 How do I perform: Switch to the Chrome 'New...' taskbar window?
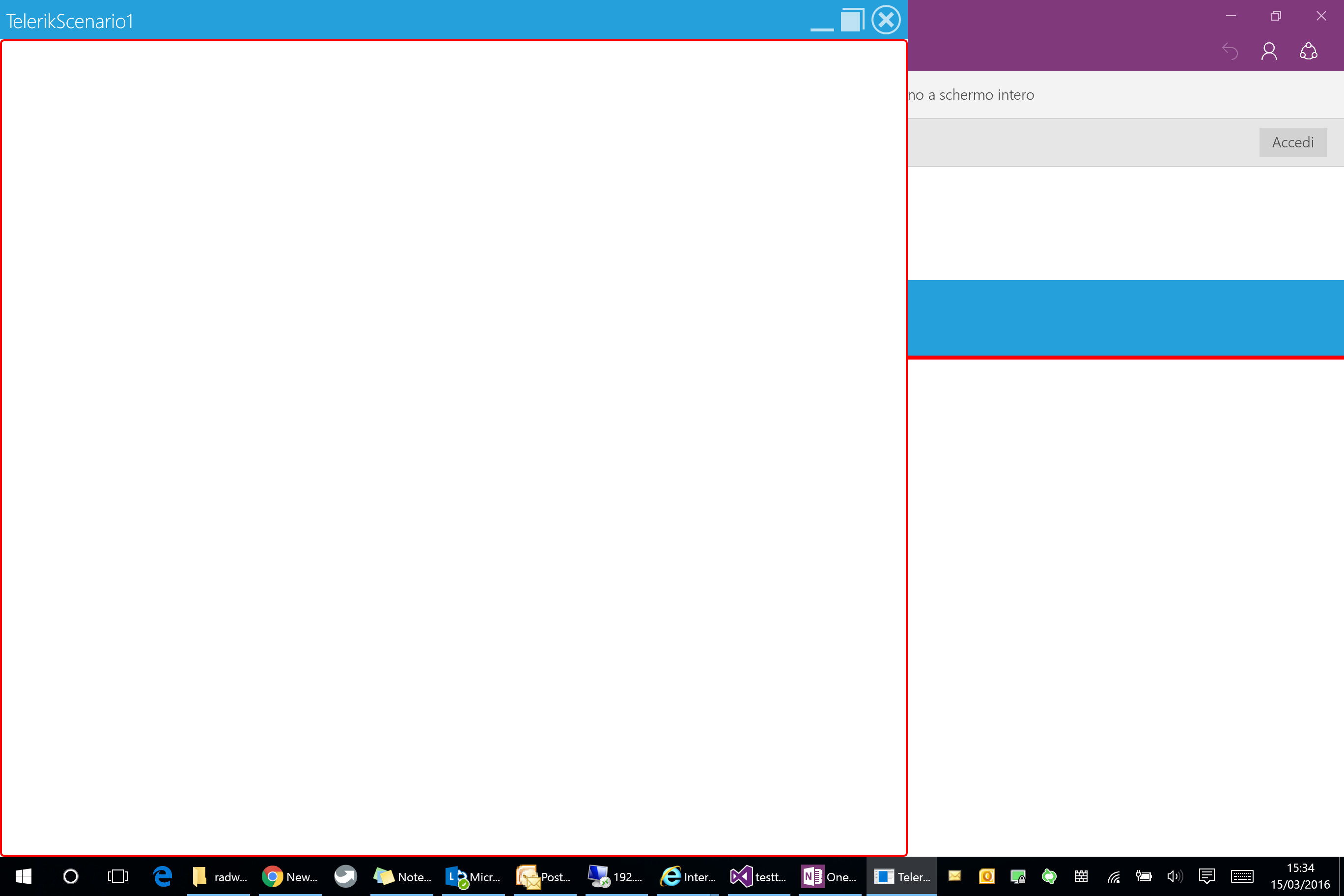point(290,876)
